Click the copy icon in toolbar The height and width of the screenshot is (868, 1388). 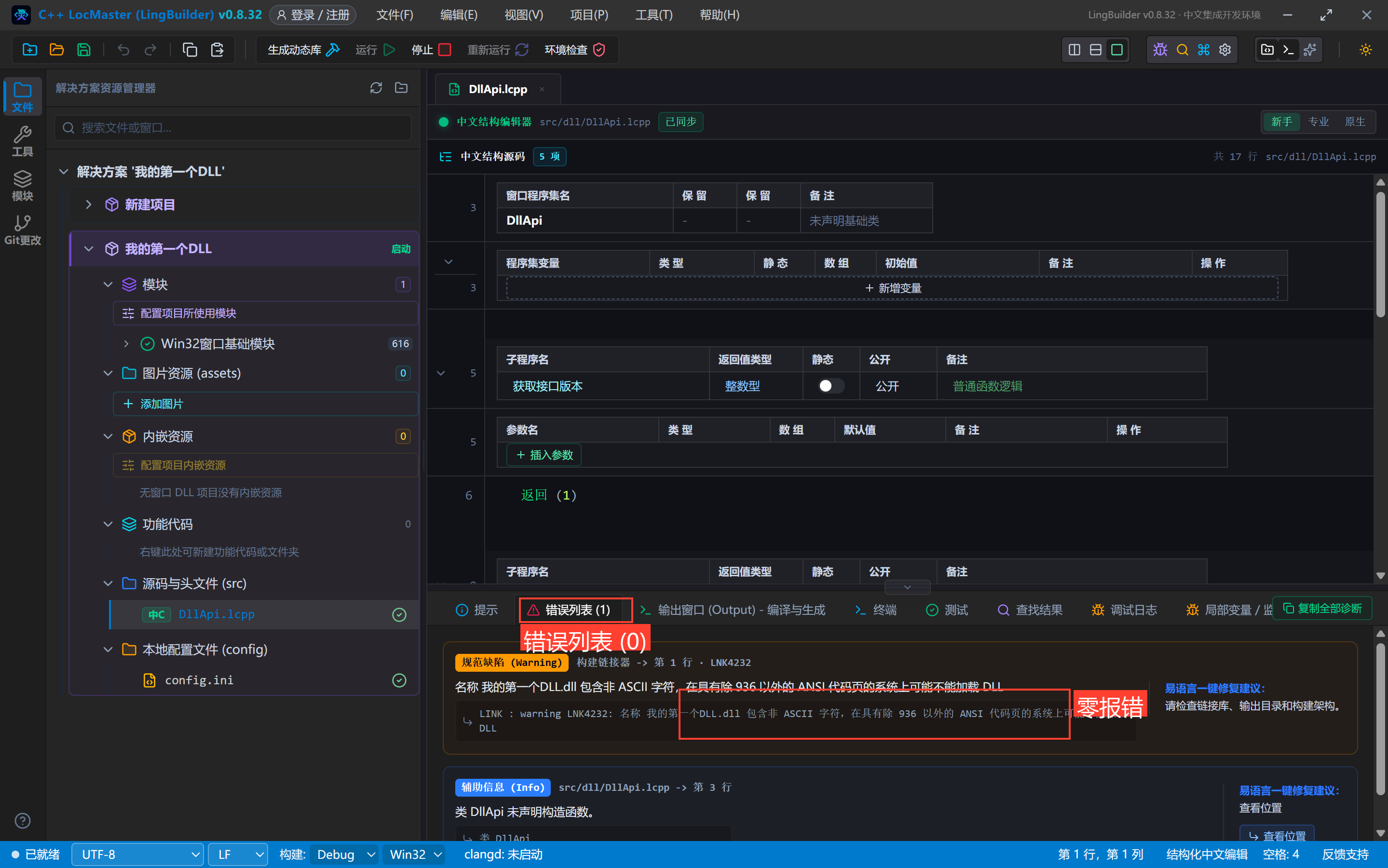(190, 50)
